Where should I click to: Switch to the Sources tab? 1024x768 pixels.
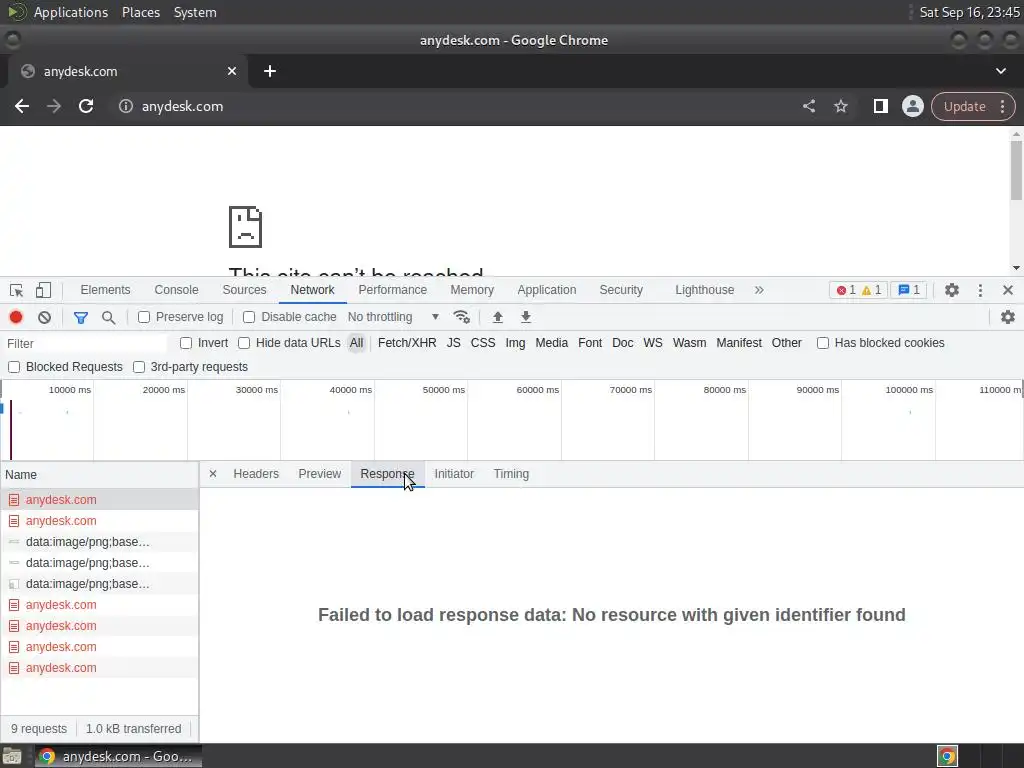[x=244, y=291]
